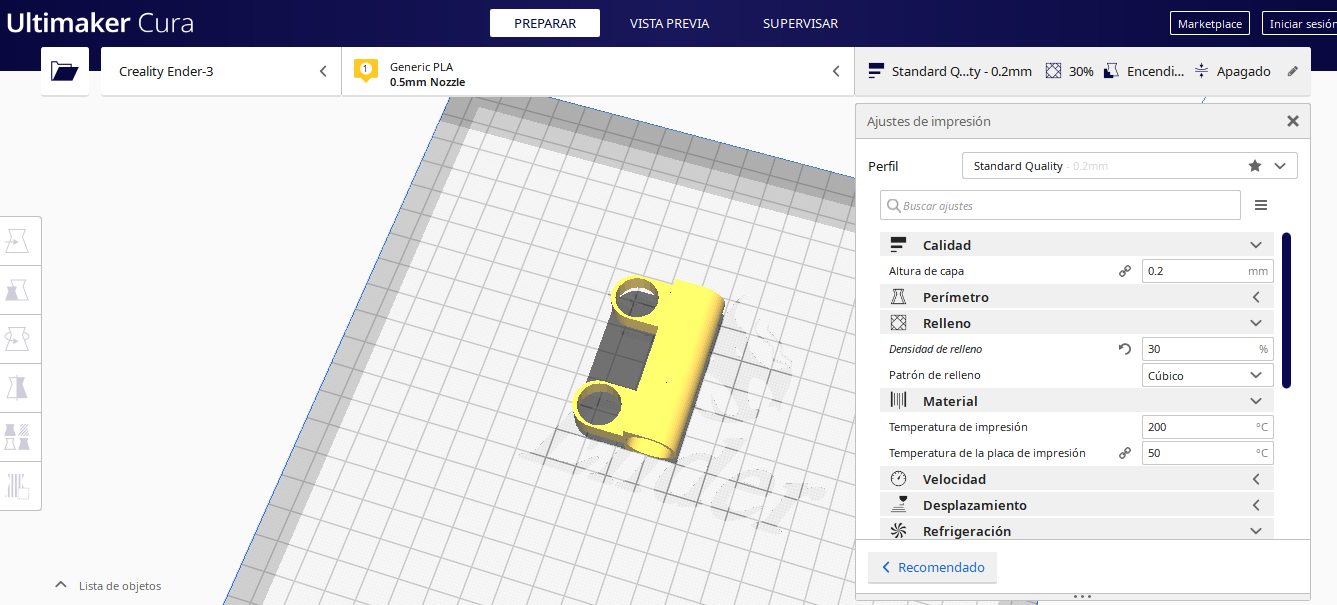Click the Densidad de relleno label
The height and width of the screenshot is (605, 1337).
(935, 349)
